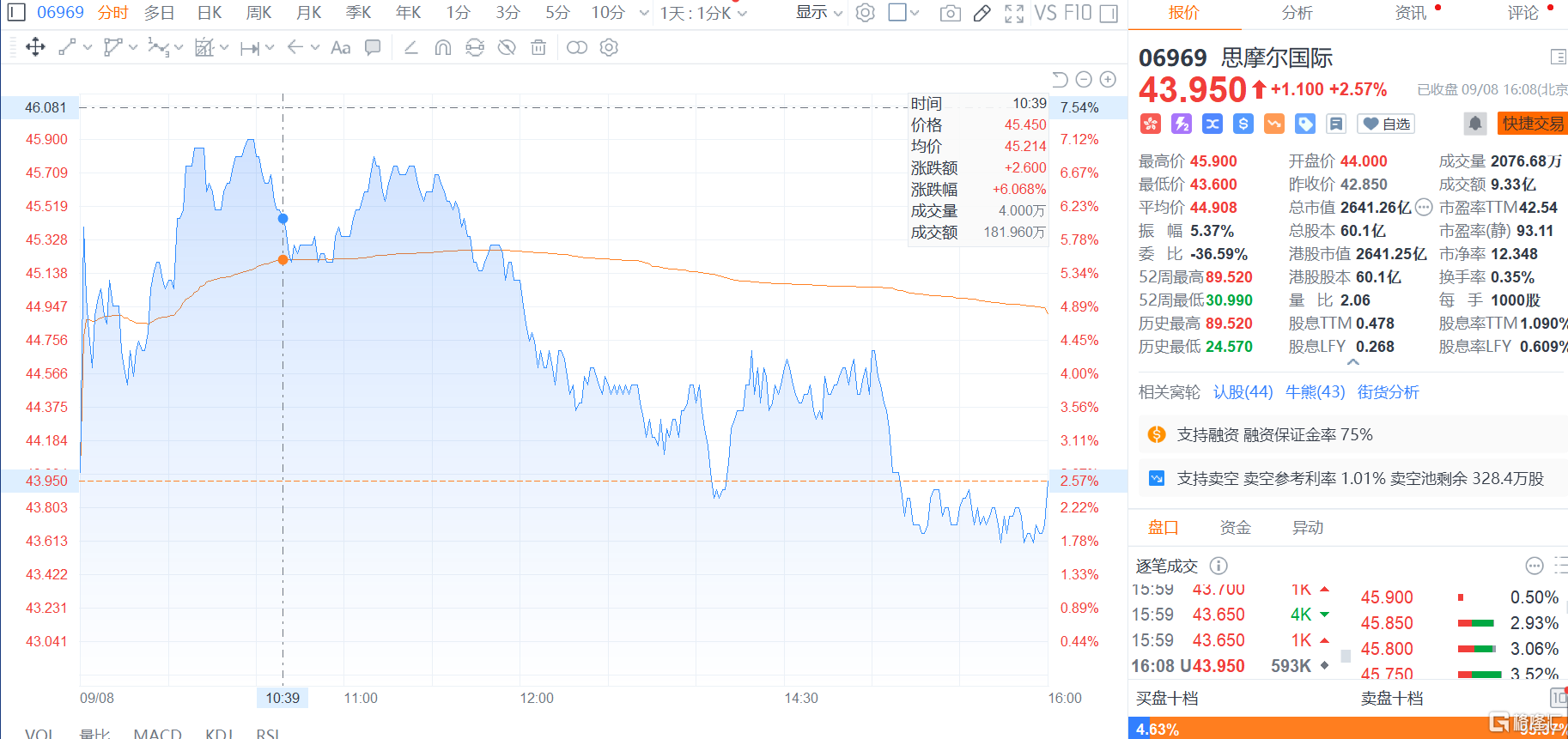This screenshot has height=739, width=1568.
Task: Click the 快捷交易 button
Action: point(1533,124)
